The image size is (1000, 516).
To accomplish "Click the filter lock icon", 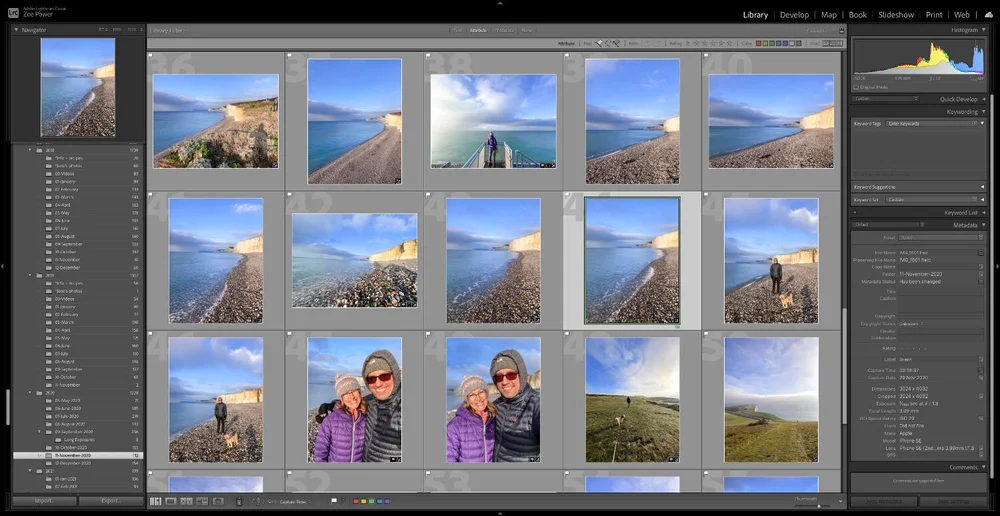I will pos(842,30).
